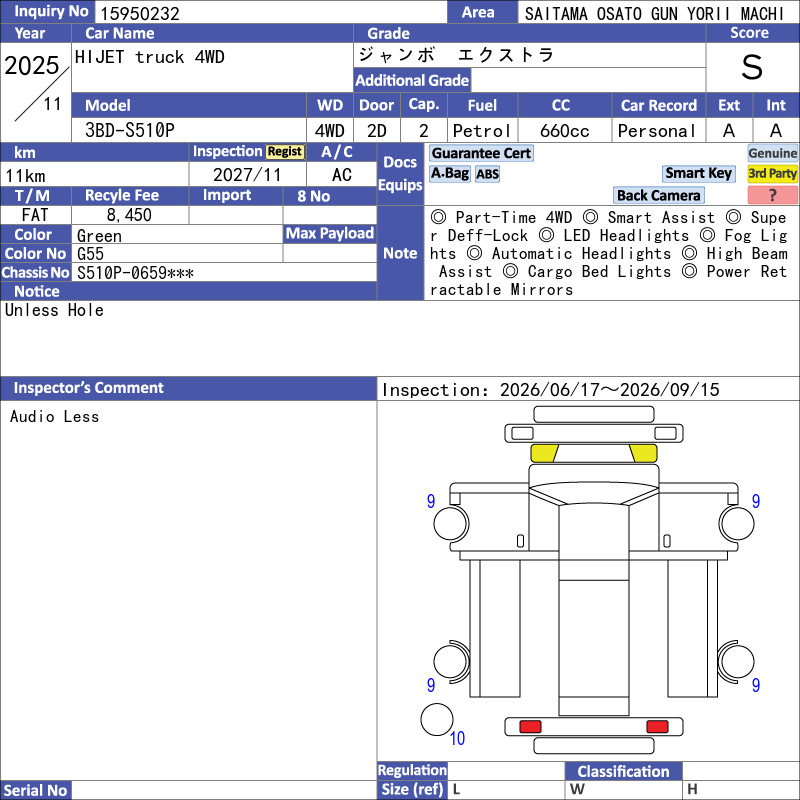The image size is (800, 800).
Task: Click the yellow Regist label
Action: tap(285, 152)
